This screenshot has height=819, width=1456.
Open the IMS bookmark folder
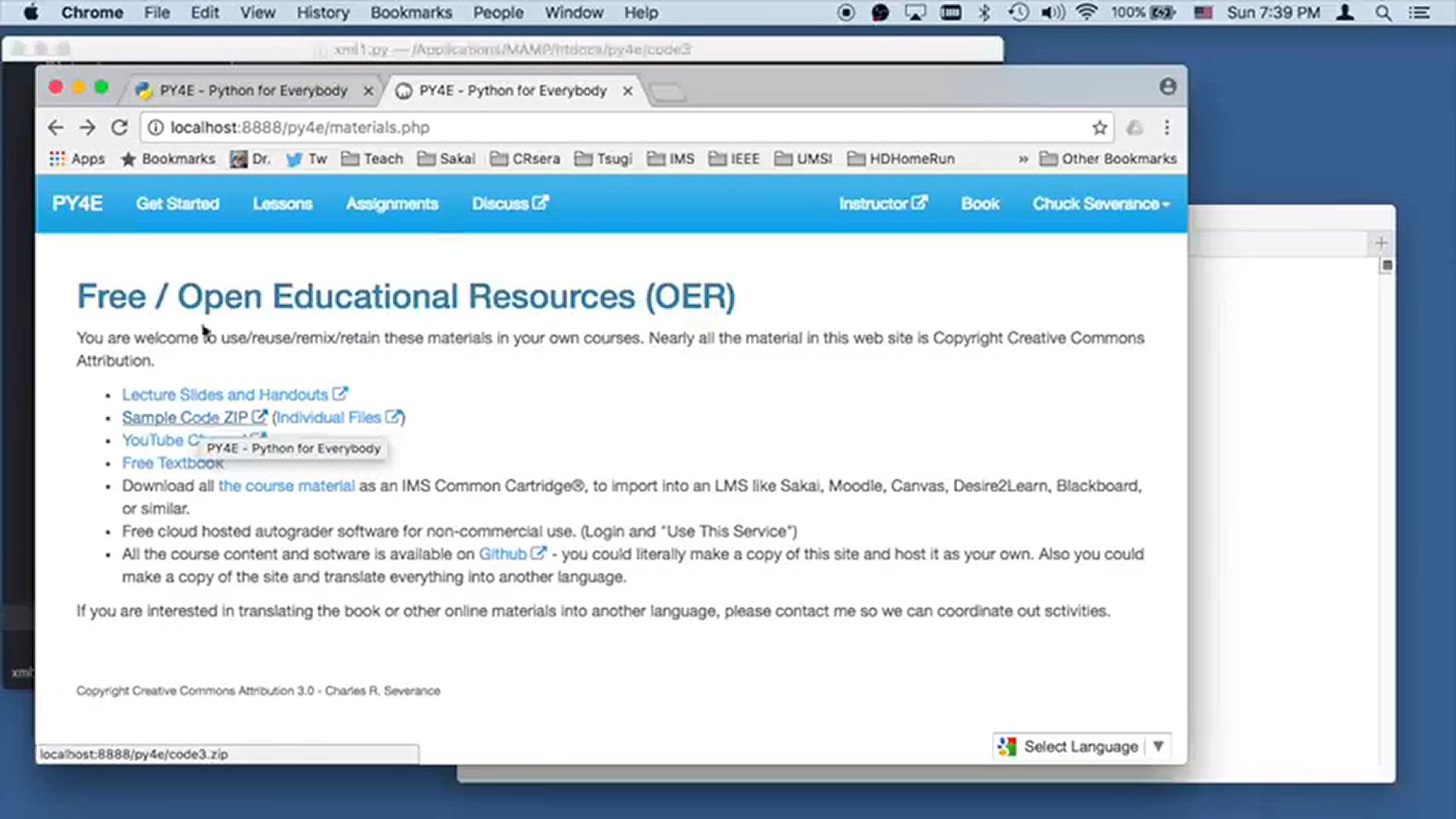coord(670,158)
